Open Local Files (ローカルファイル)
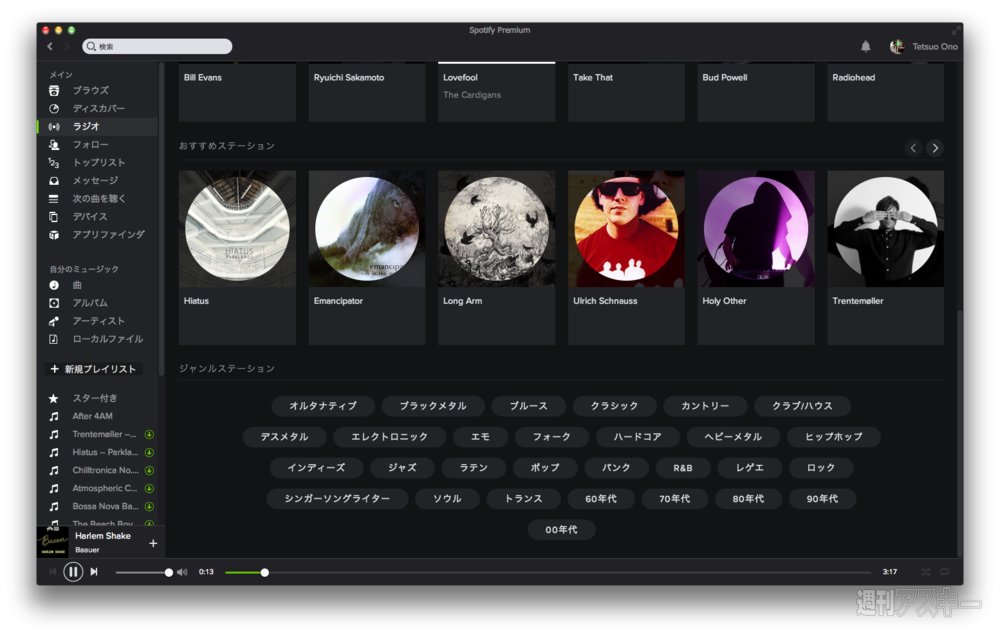Screen dimensions: 1000x636 (107, 339)
